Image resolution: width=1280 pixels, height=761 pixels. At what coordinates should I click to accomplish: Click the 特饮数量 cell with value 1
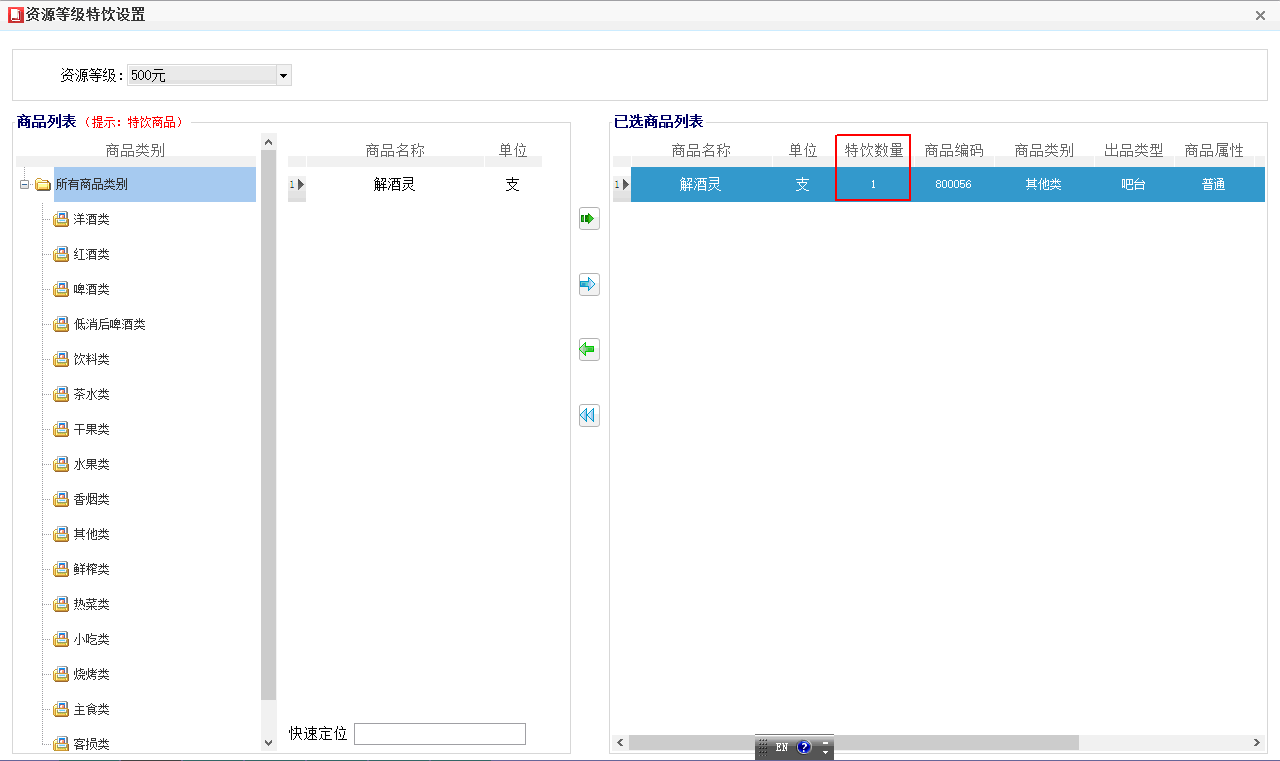coord(873,184)
